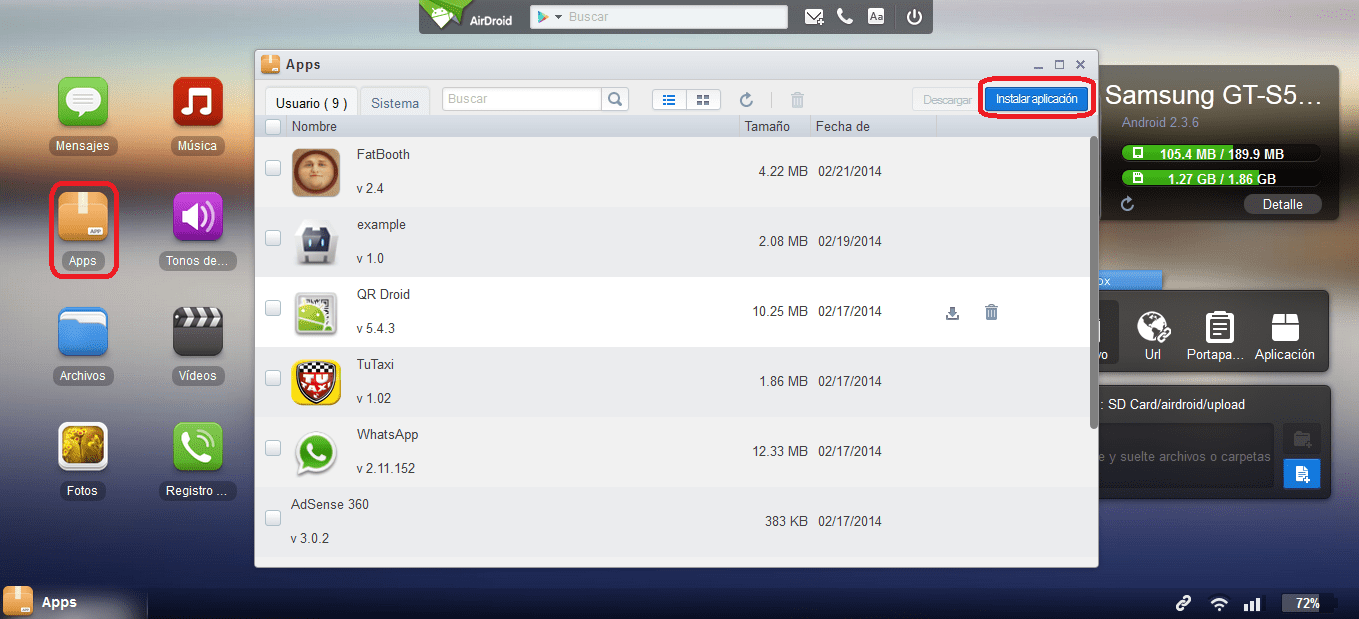Open the Registro de llamadas icon

(197, 447)
